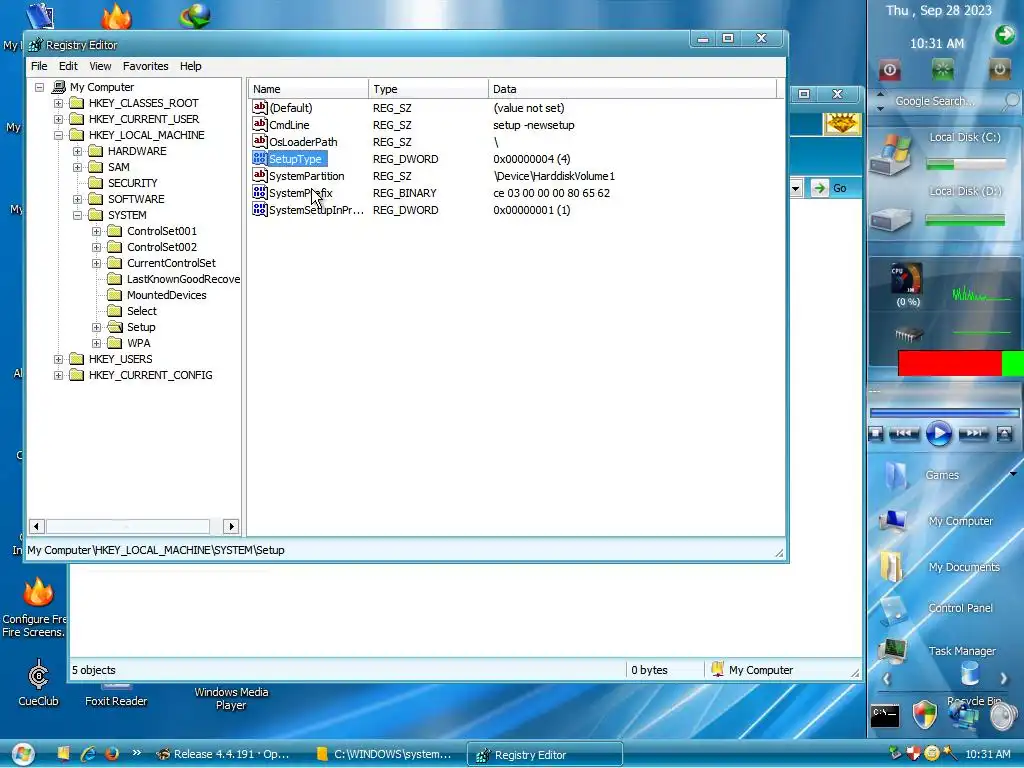Click the eject button in sidebar player

(x=1004, y=434)
